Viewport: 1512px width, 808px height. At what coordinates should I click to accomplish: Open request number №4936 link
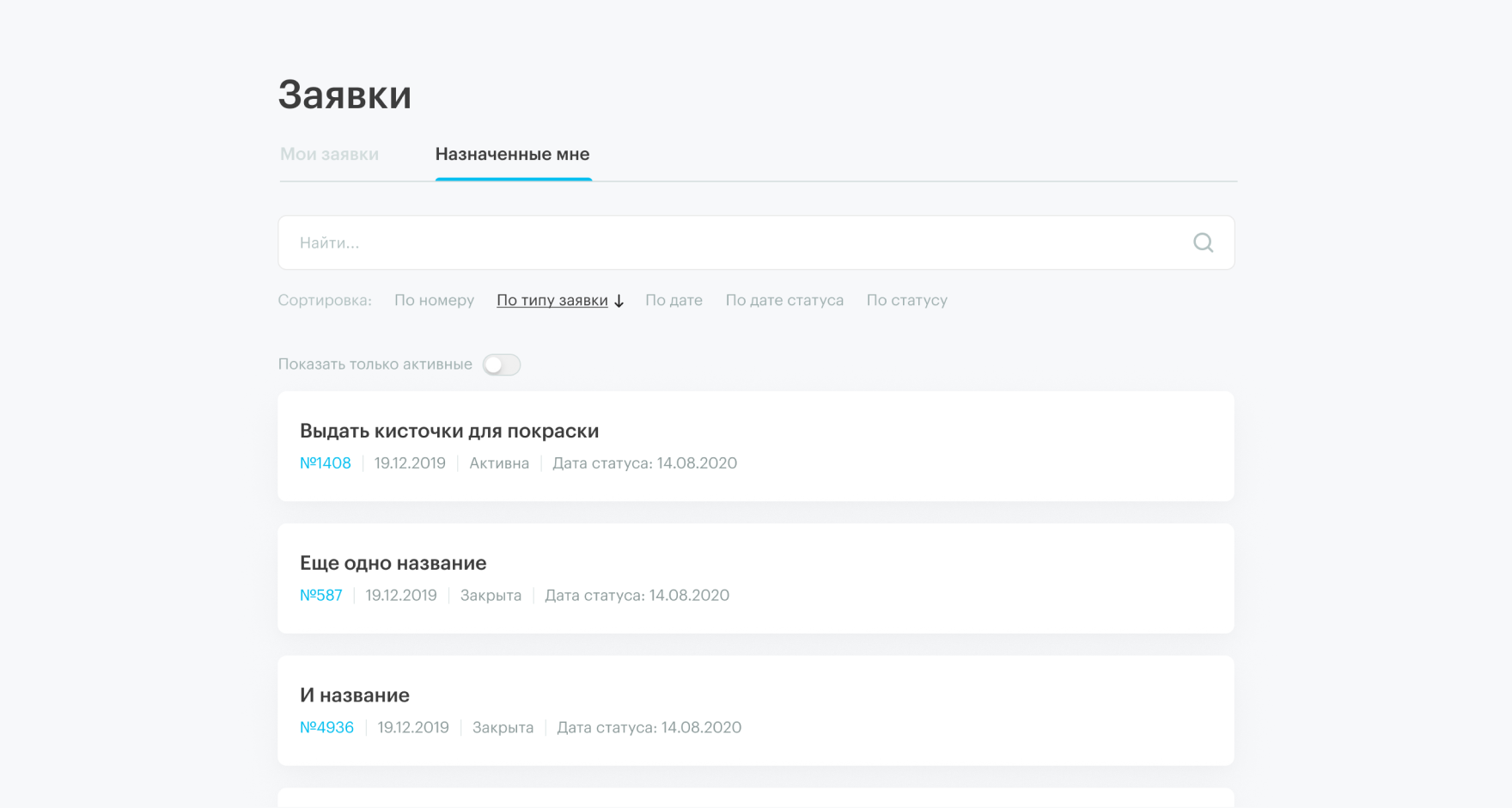point(326,728)
